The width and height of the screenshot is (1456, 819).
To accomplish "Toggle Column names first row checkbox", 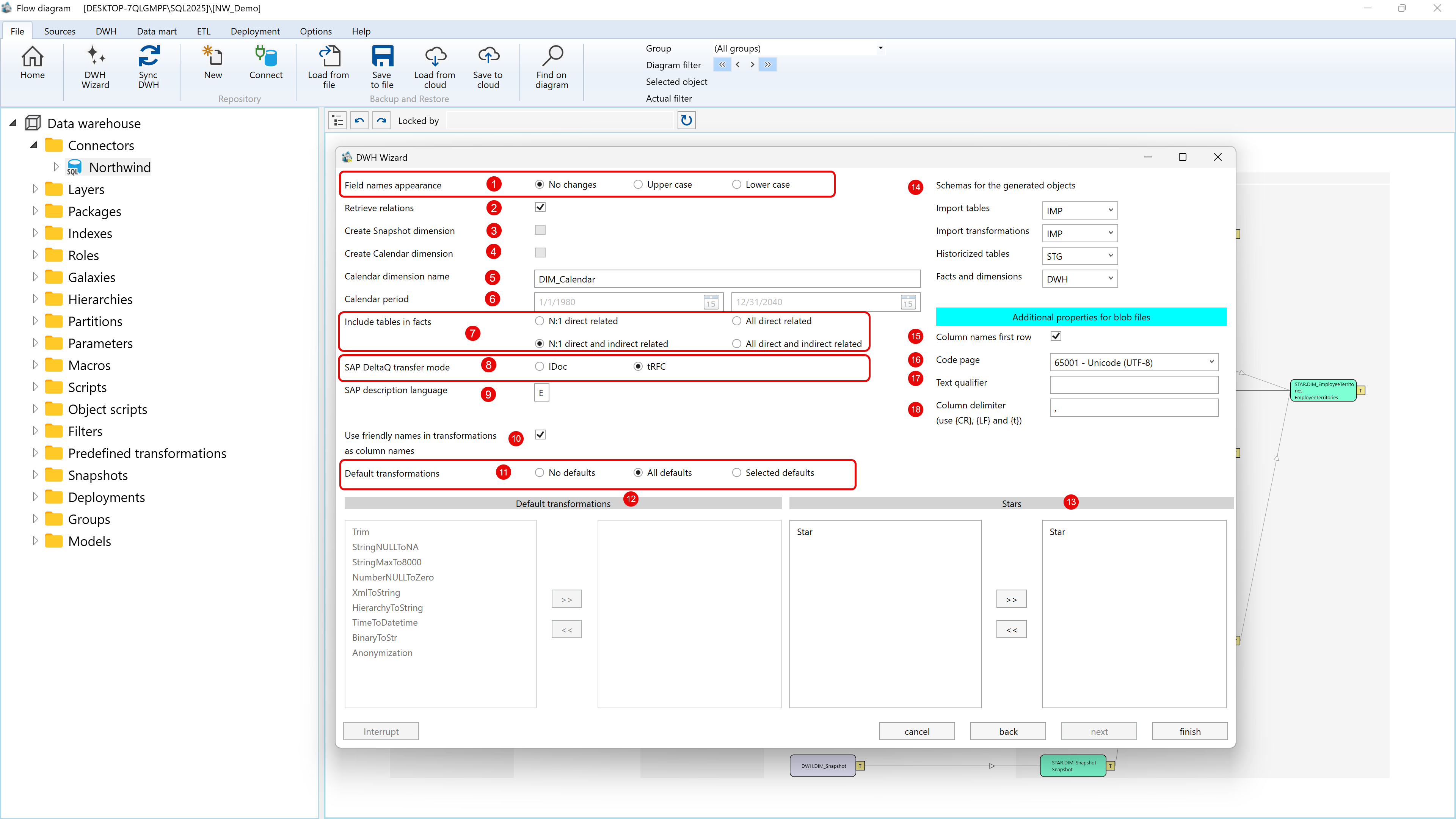I will pyautogui.click(x=1056, y=336).
